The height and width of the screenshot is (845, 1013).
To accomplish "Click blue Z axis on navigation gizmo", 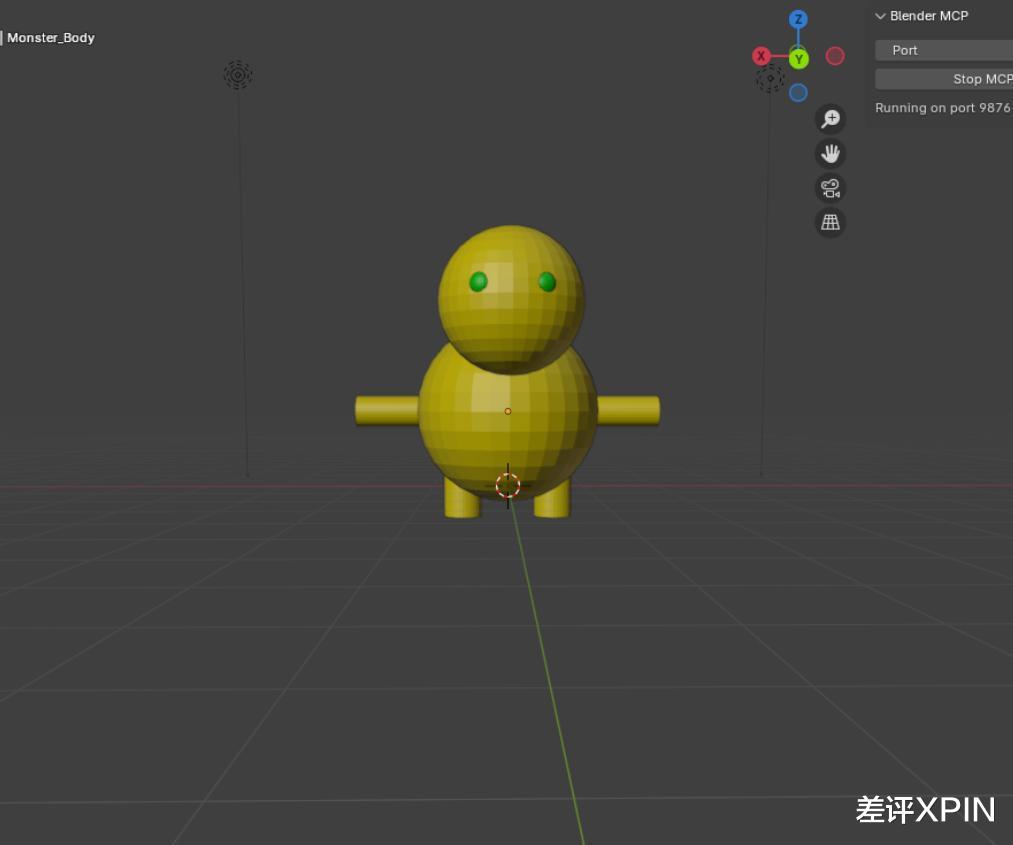I will tap(798, 20).
